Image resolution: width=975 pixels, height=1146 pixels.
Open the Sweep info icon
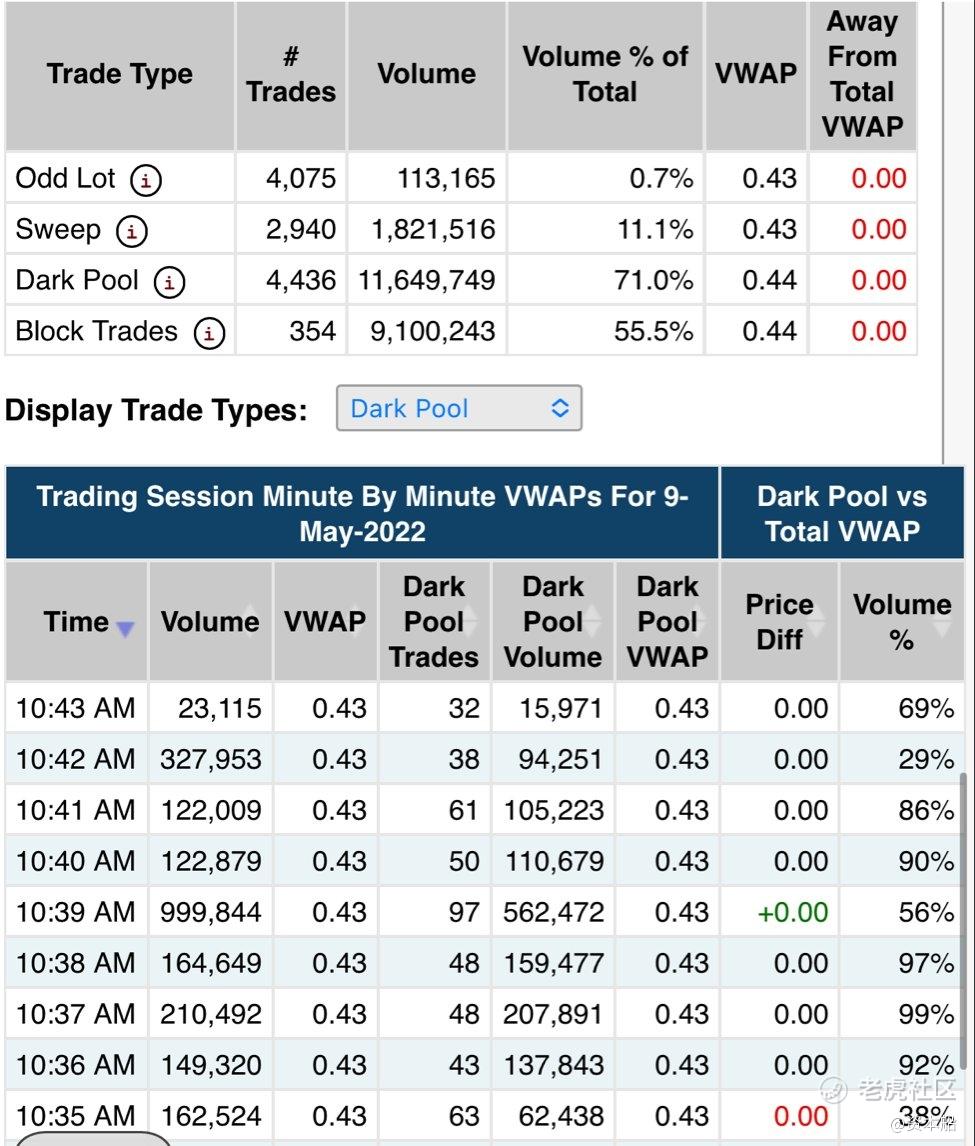coord(131,231)
